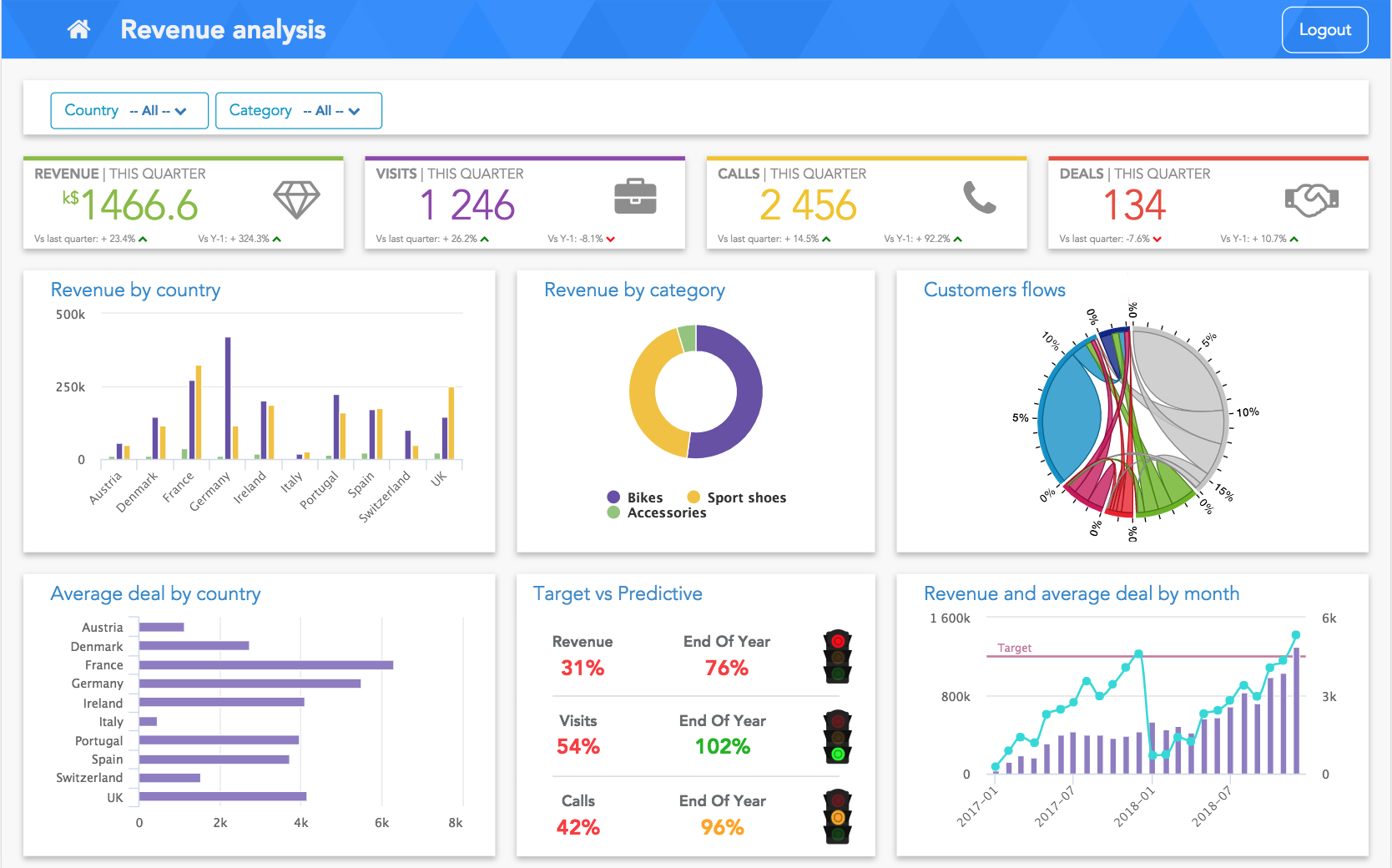Click the Switzerland label under Revenue by country

[386, 497]
